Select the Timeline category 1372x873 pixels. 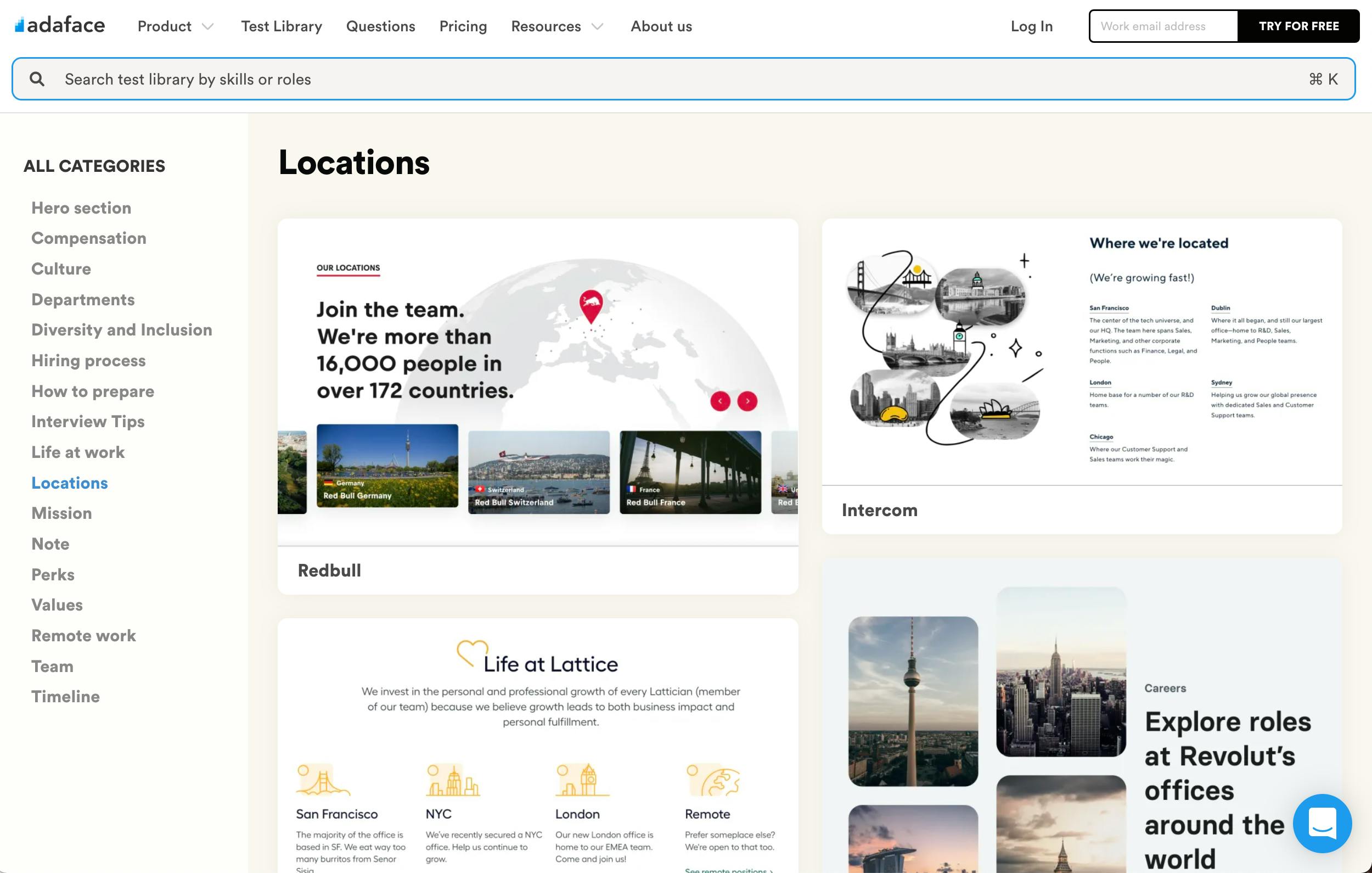point(65,697)
